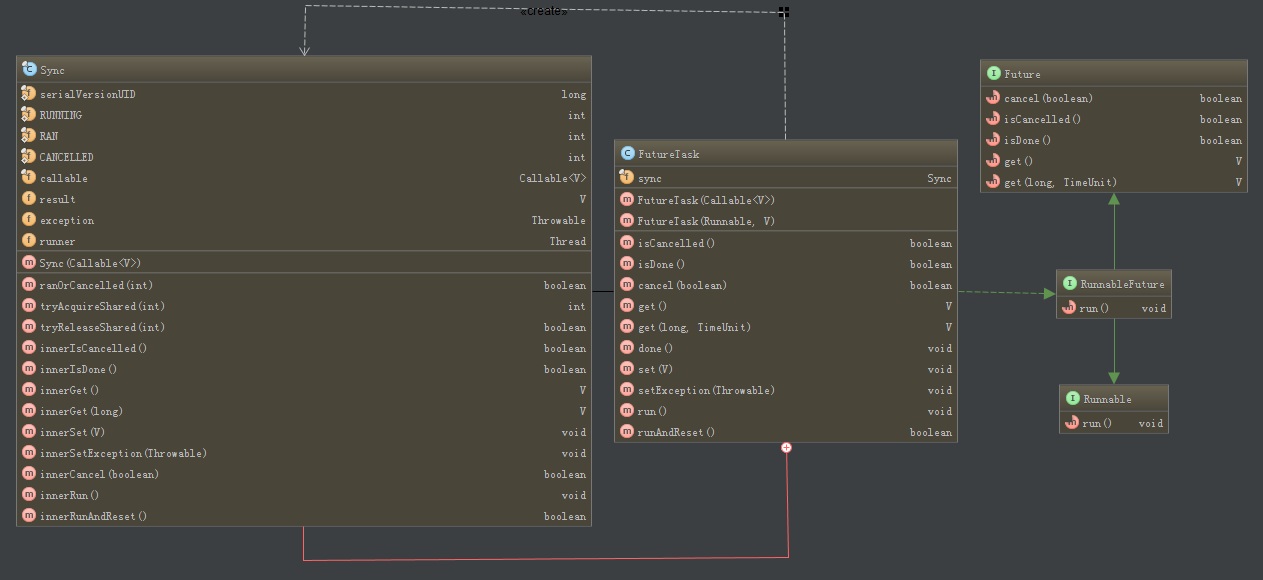Select the FutureTask(Runnable, V) constructor
1263x580 pixels.
[x=786, y=221]
